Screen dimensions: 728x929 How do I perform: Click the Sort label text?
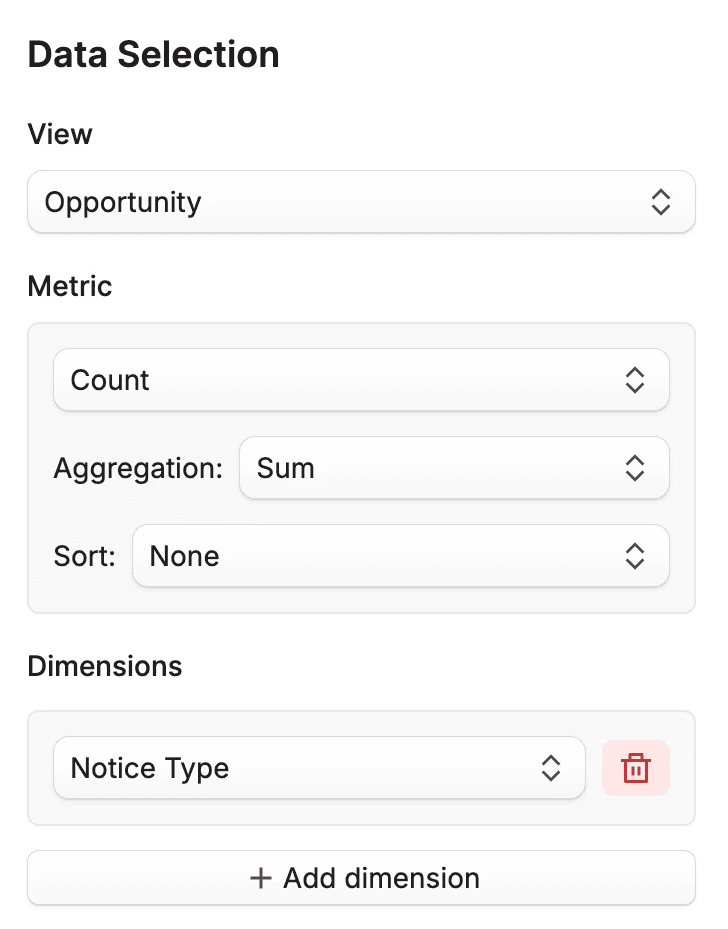click(x=85, y=556)
